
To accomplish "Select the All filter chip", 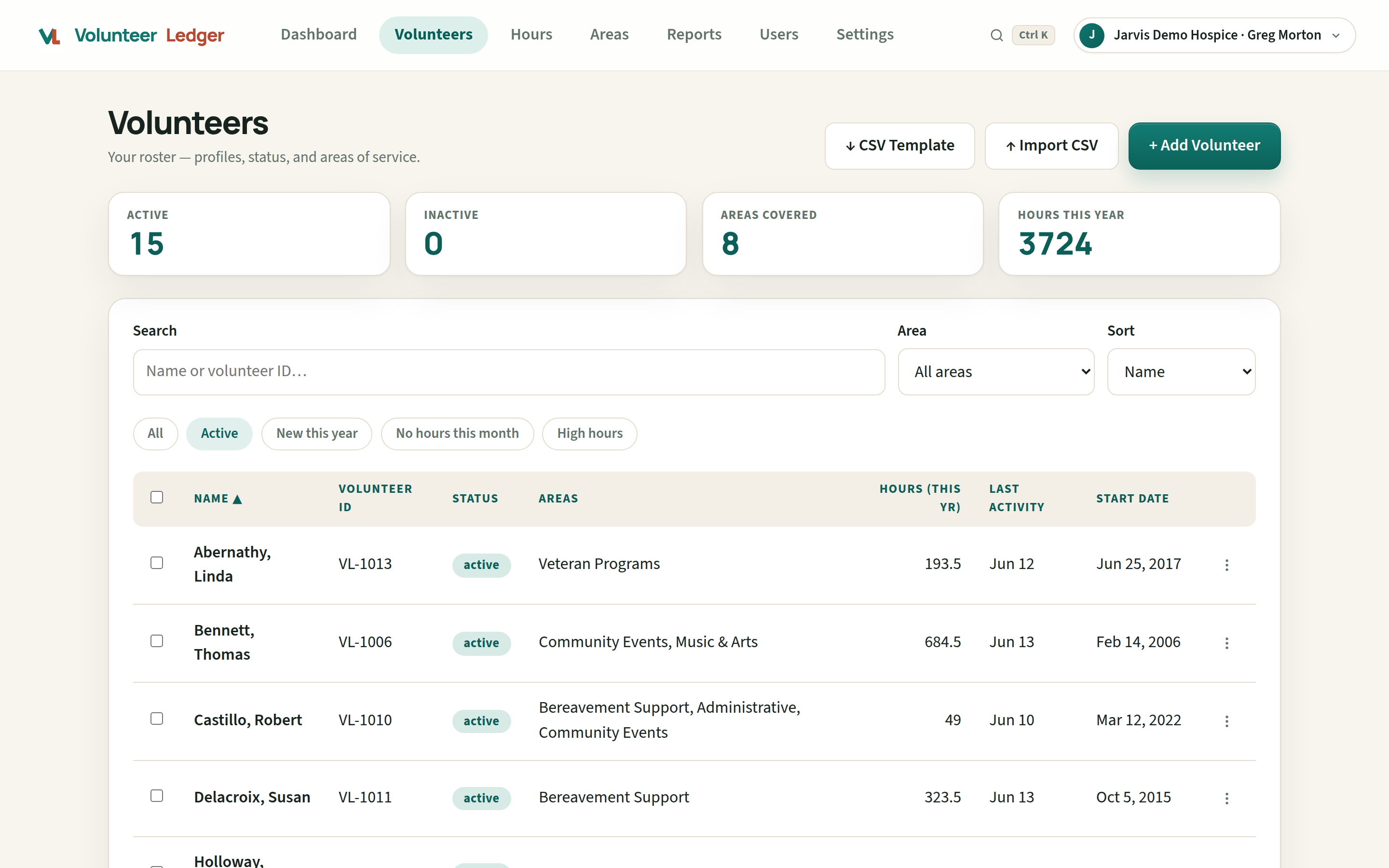I will (x=155, y=434).
